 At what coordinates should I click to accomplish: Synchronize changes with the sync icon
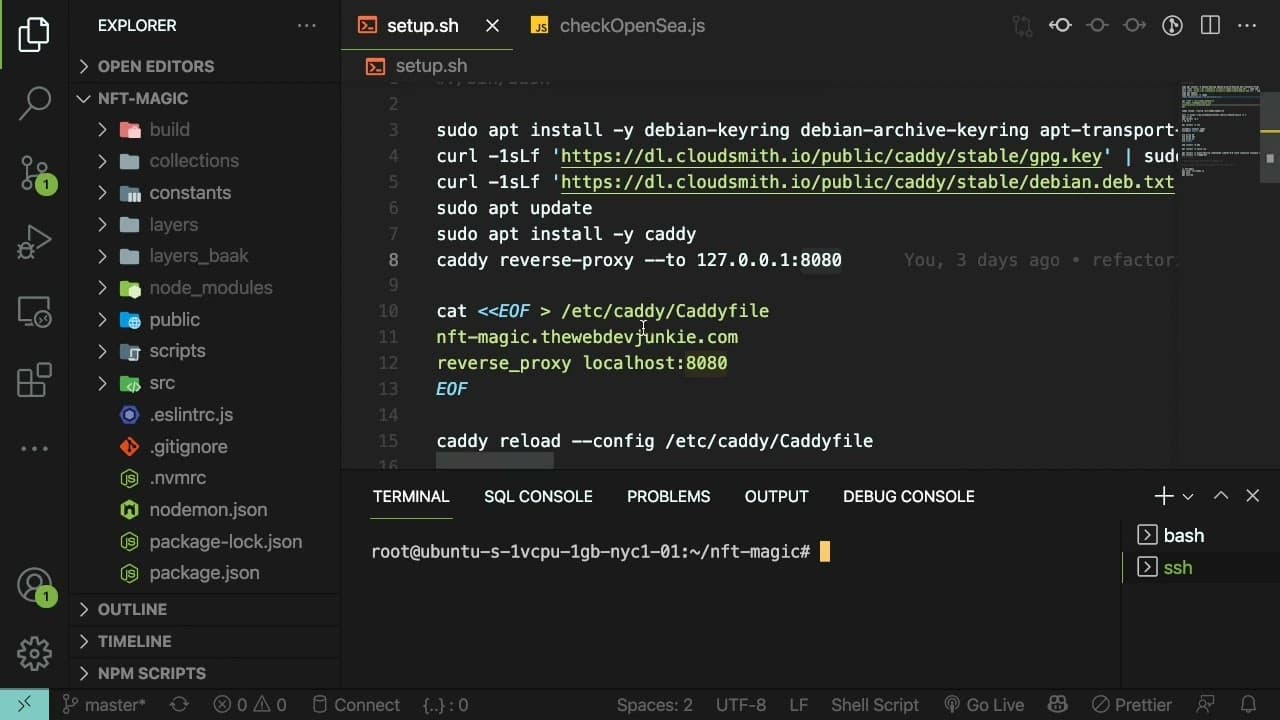[179, 705]
